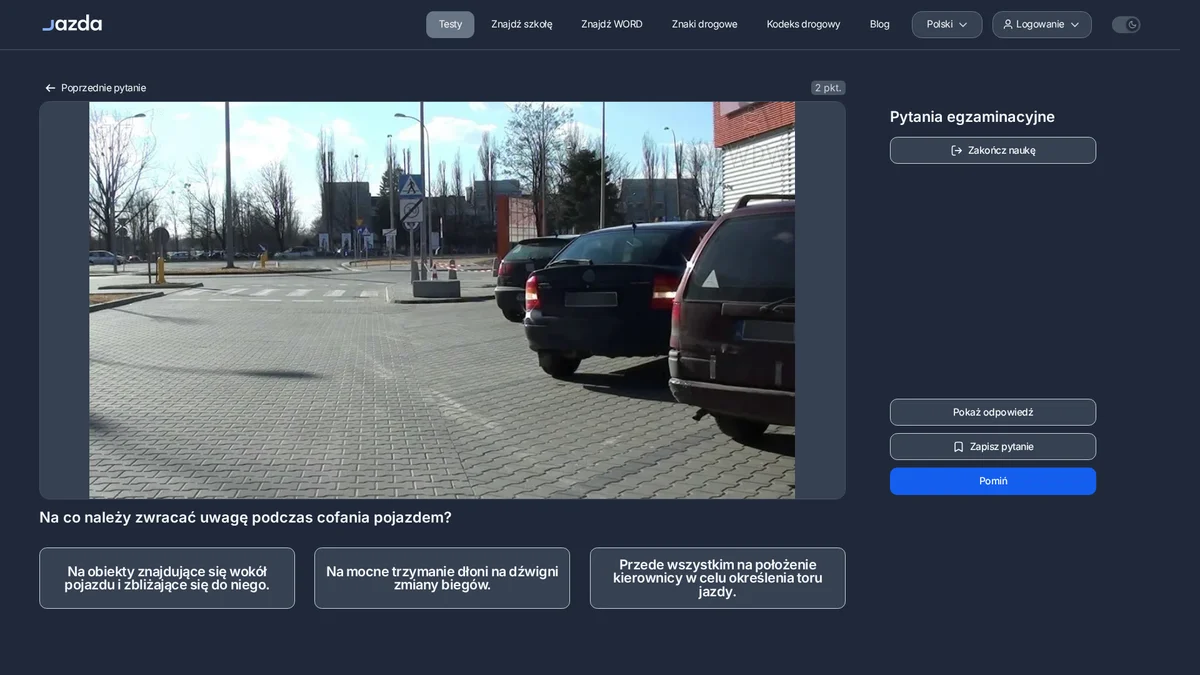Click the parking lot question image
This screenshot has height=675, width=1200.
coord(442,300)
